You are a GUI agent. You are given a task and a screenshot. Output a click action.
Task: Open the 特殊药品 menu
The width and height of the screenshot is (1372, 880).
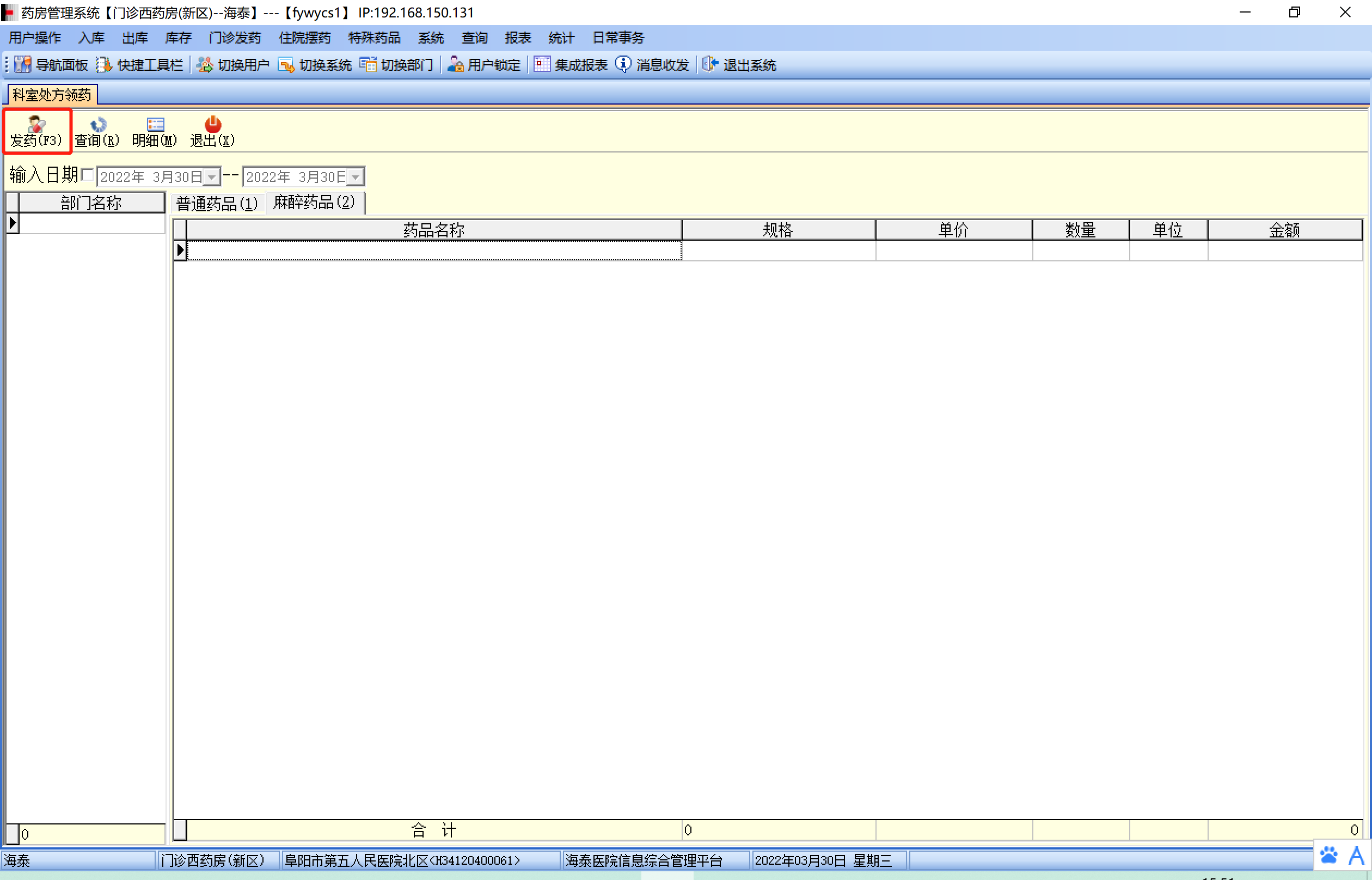(x=373, y=38)
